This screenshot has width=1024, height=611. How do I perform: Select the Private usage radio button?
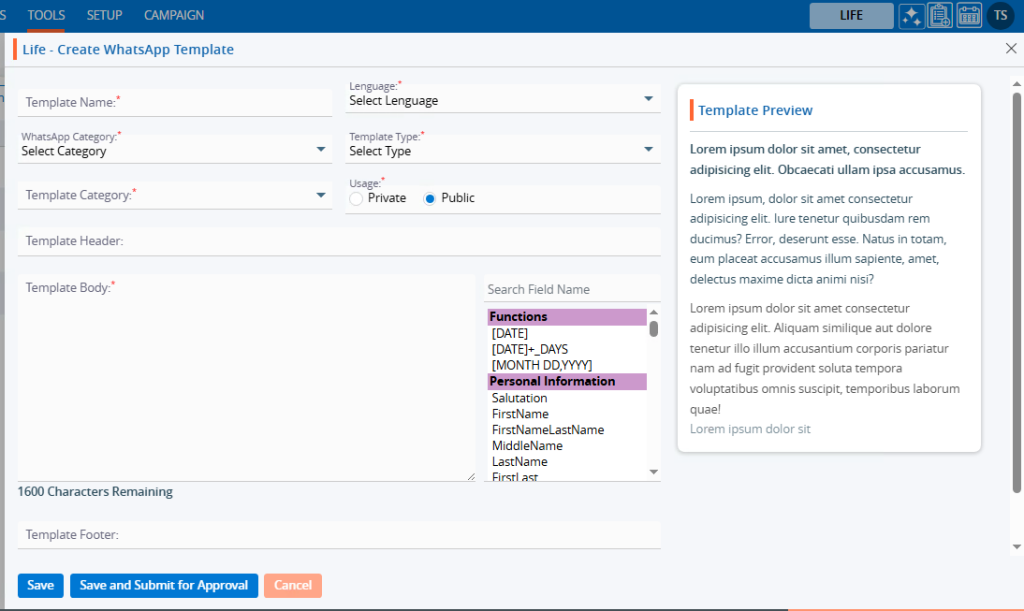tap(356, 199)
